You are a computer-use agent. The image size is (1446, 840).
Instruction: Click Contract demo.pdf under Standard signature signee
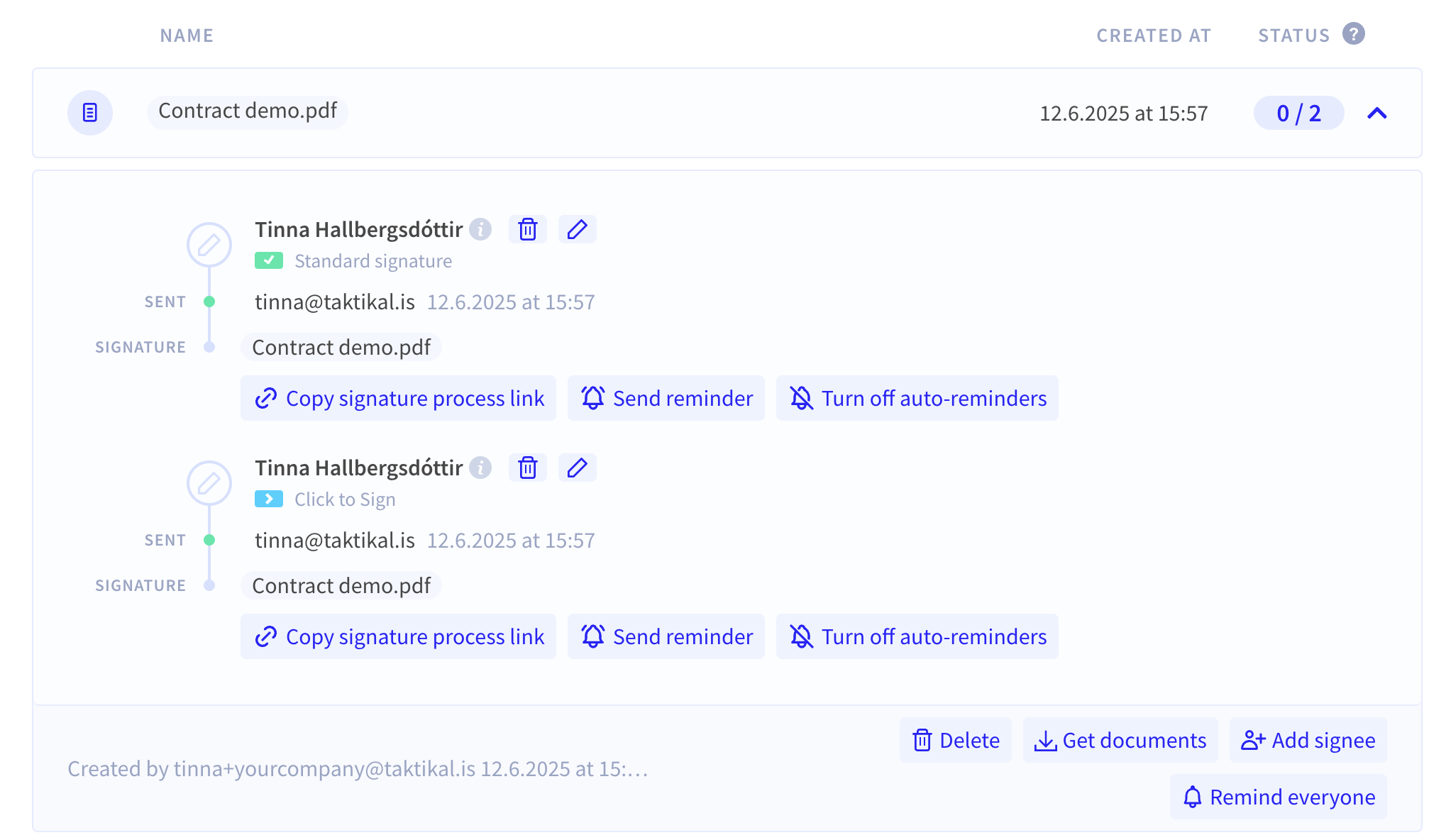click(x=341, y=348)
